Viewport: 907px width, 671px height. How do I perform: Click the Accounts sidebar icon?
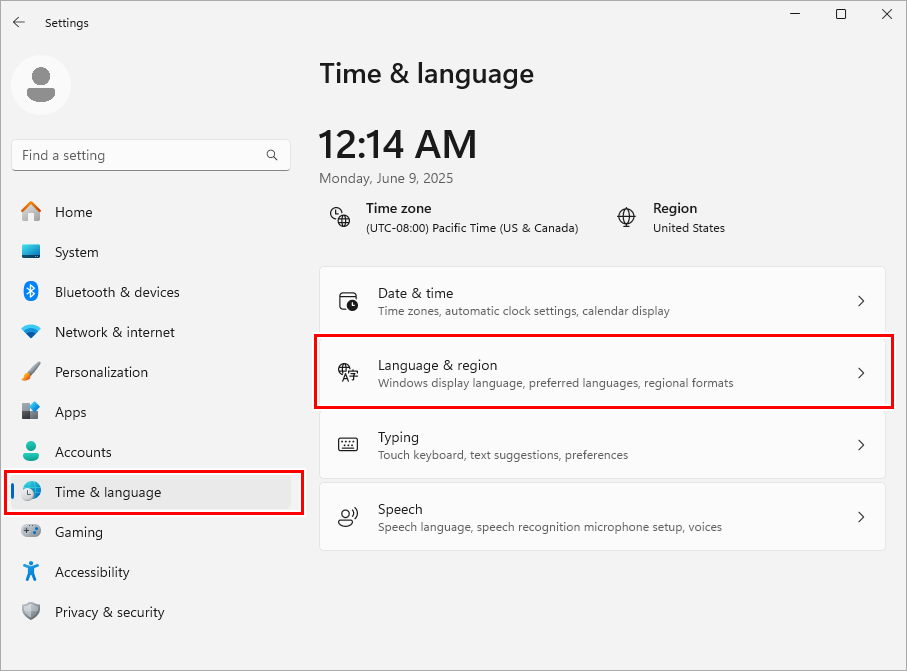(31, 452)
